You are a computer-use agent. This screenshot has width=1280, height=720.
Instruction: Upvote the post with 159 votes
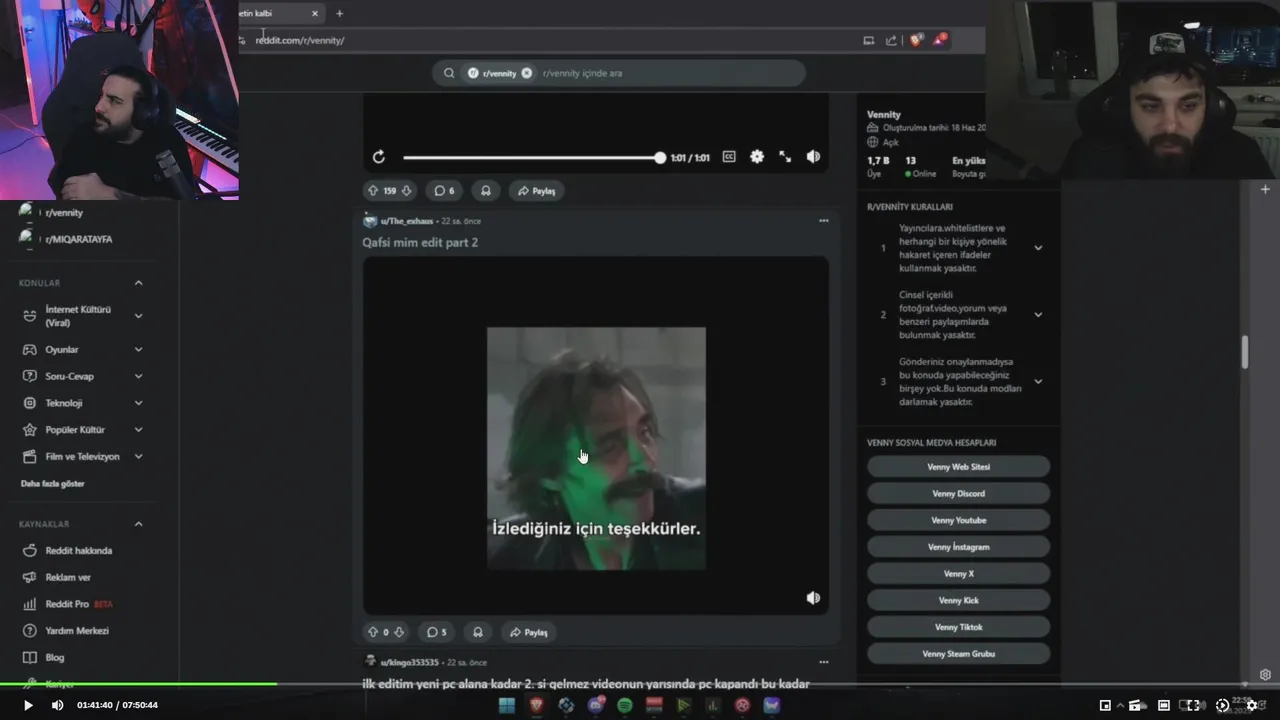coord(373,190)
